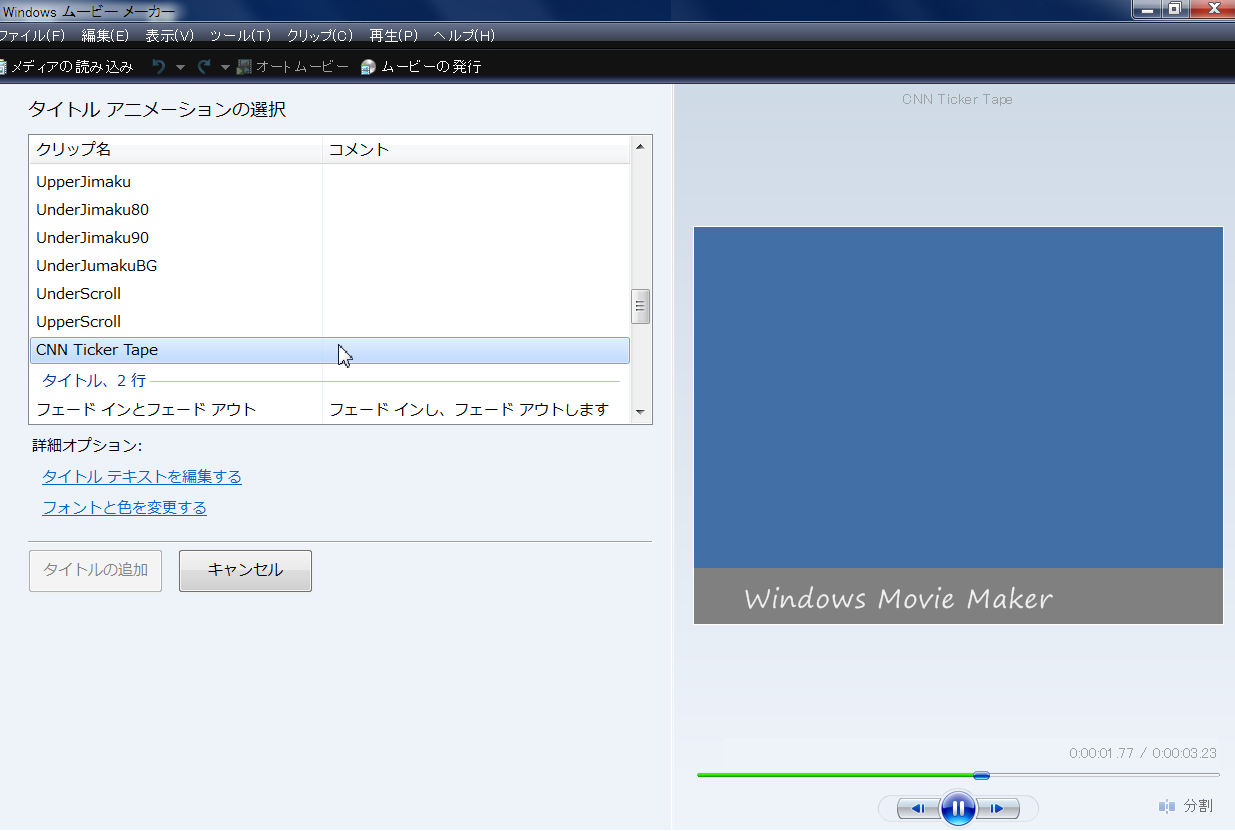This screenshot has height=831, width=1235.
Task: Click the Undo arrow icon
Action: pyautogui.click(x=159, y=67)
